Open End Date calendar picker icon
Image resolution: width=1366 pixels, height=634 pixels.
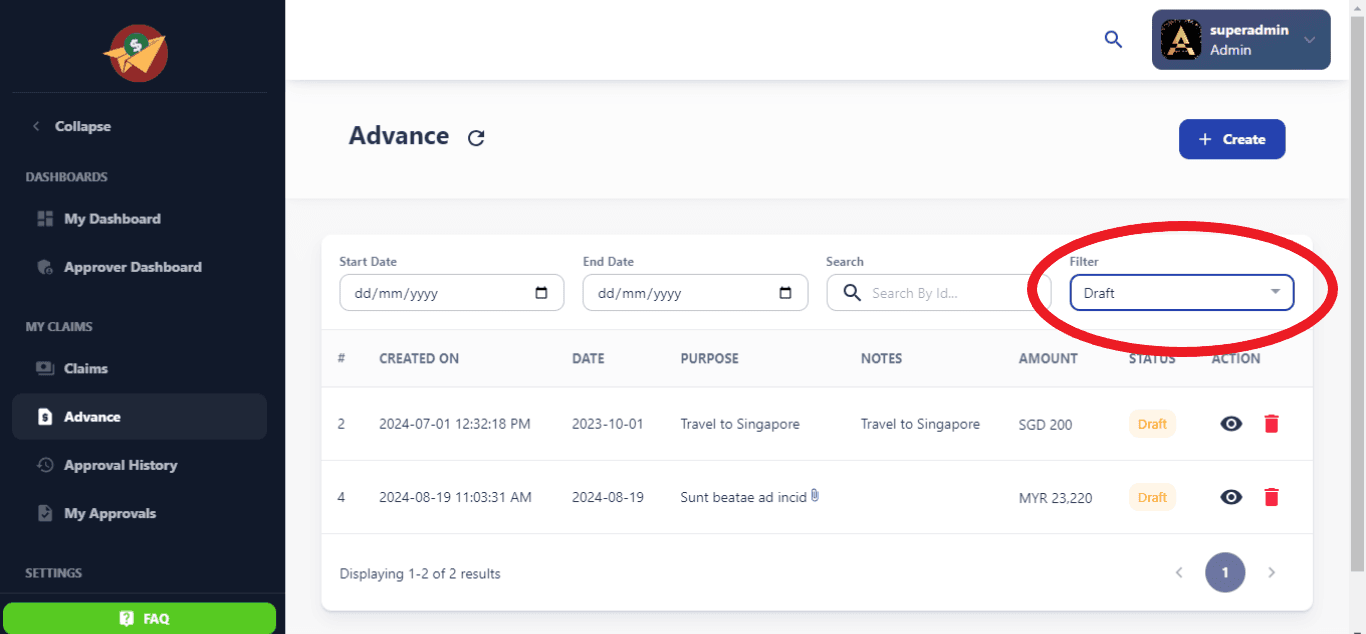[785, 293]
